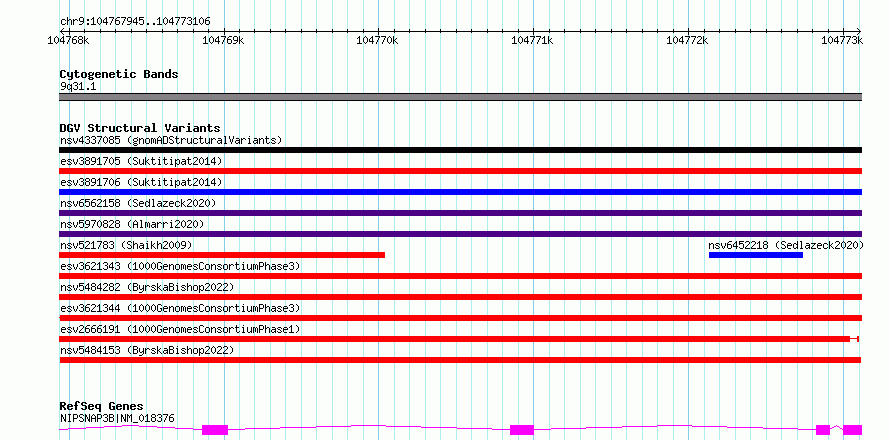Open the NIPSNAP3B|NM_018376 gene label
The height and width of the screenshot is (440, 890).
coord(117,418)
